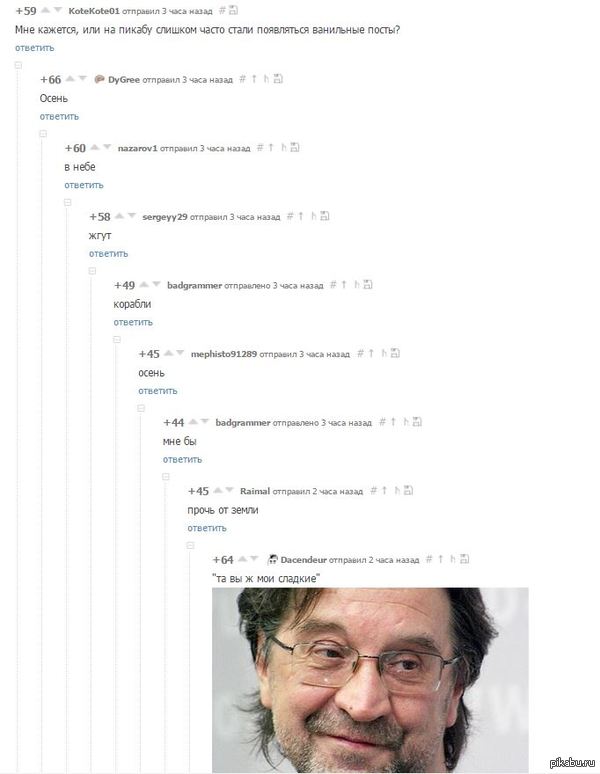Click save icon on KoteKote01's comment
This screenshot has width=600, height=774.
coord(233,10)
